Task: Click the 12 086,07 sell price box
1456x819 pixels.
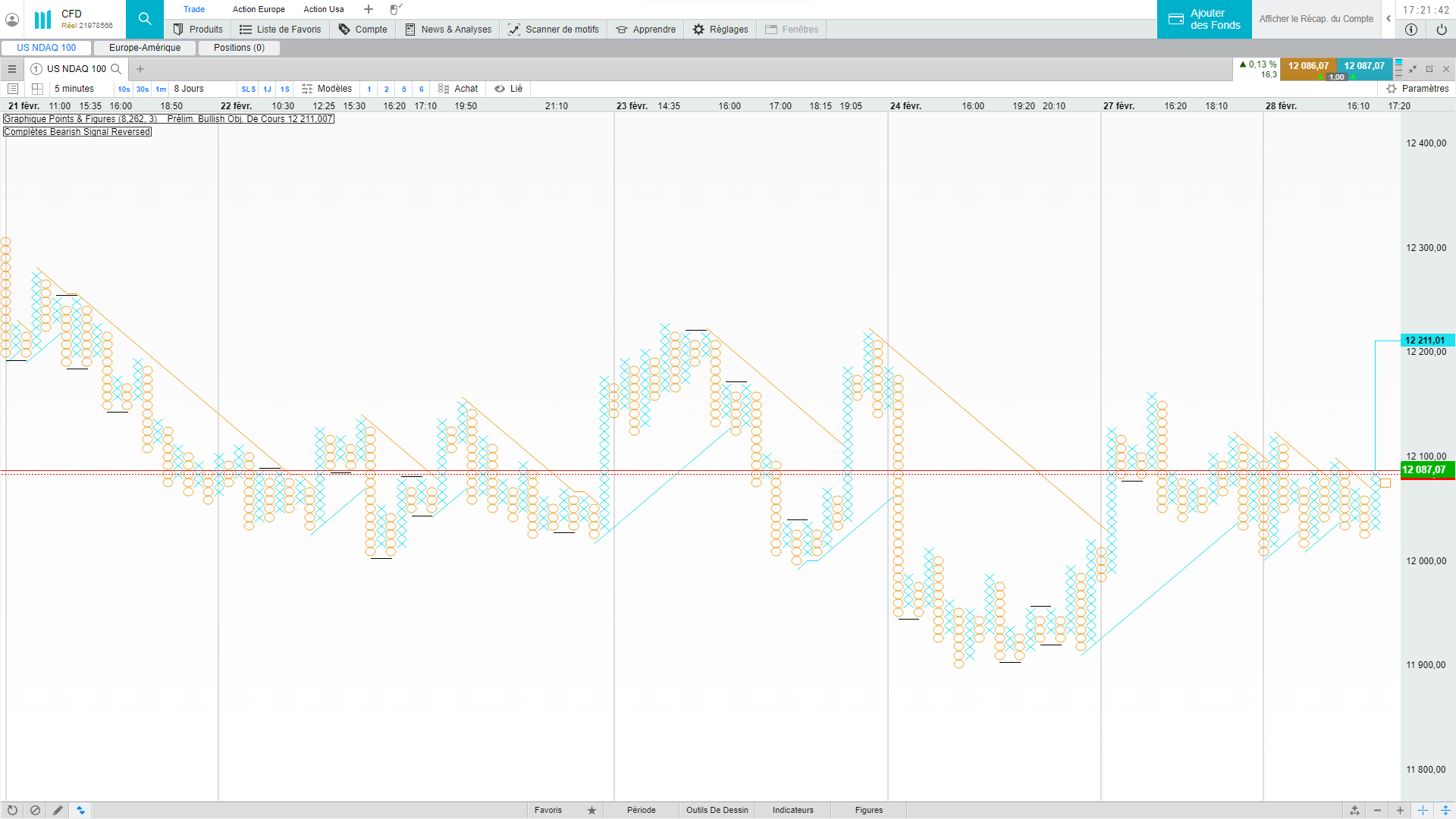Action: pos(1308,67)
